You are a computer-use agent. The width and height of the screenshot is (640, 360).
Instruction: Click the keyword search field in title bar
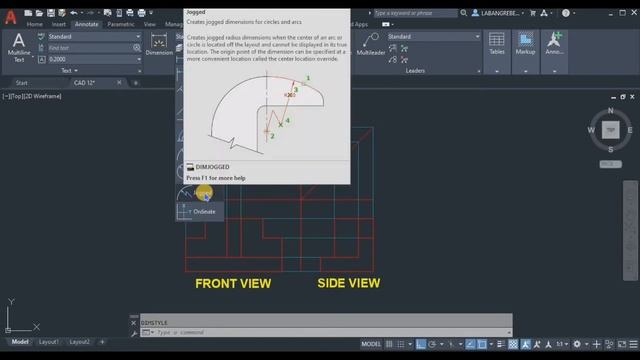pos(416,13)
